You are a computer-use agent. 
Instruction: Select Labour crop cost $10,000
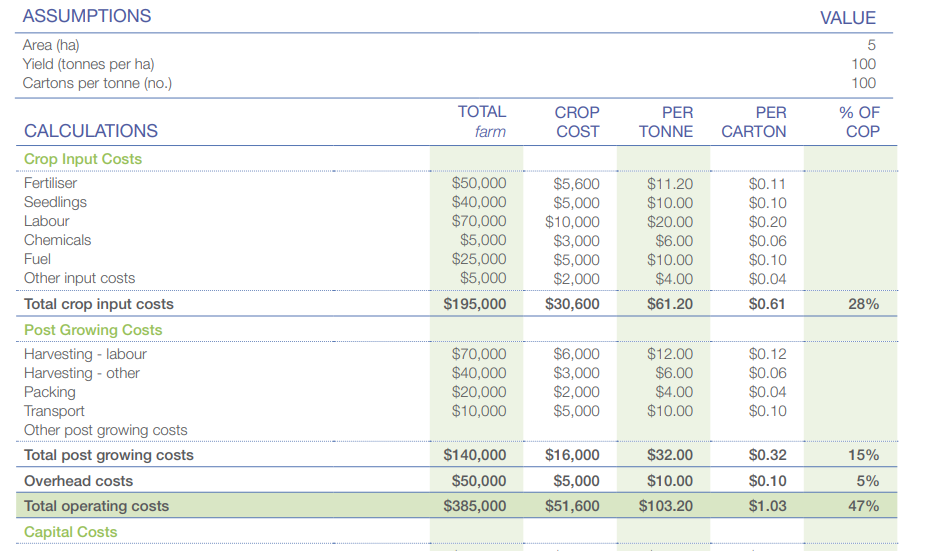point(572,222)
